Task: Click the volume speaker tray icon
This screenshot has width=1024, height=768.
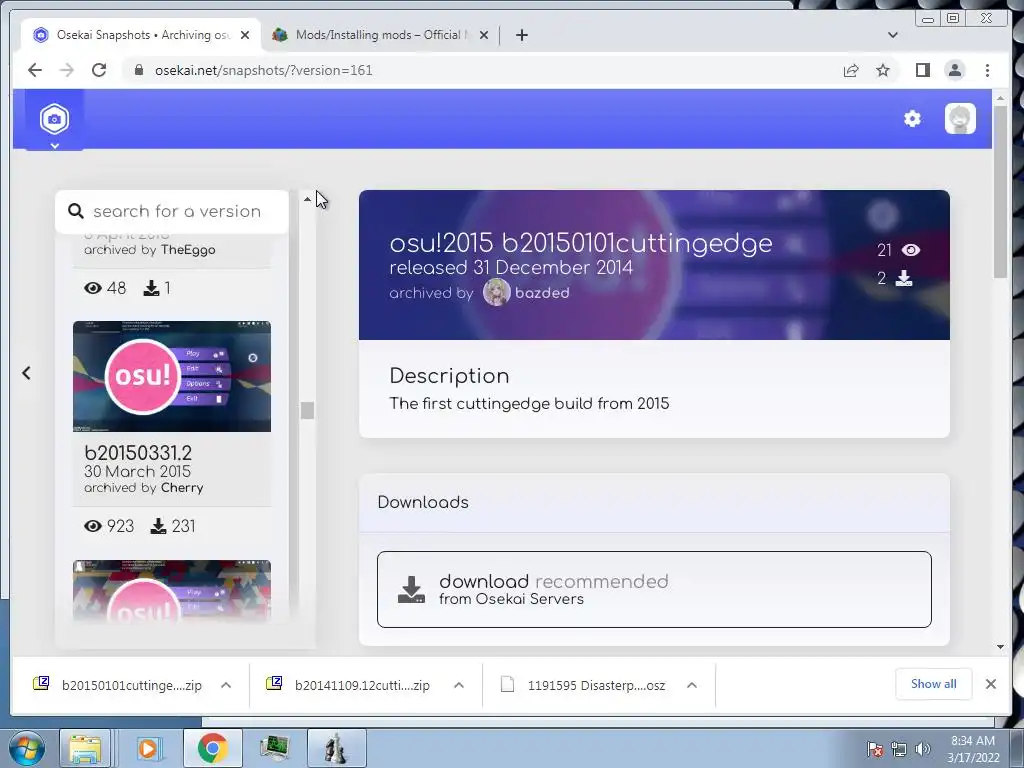Action: (923, 749)
